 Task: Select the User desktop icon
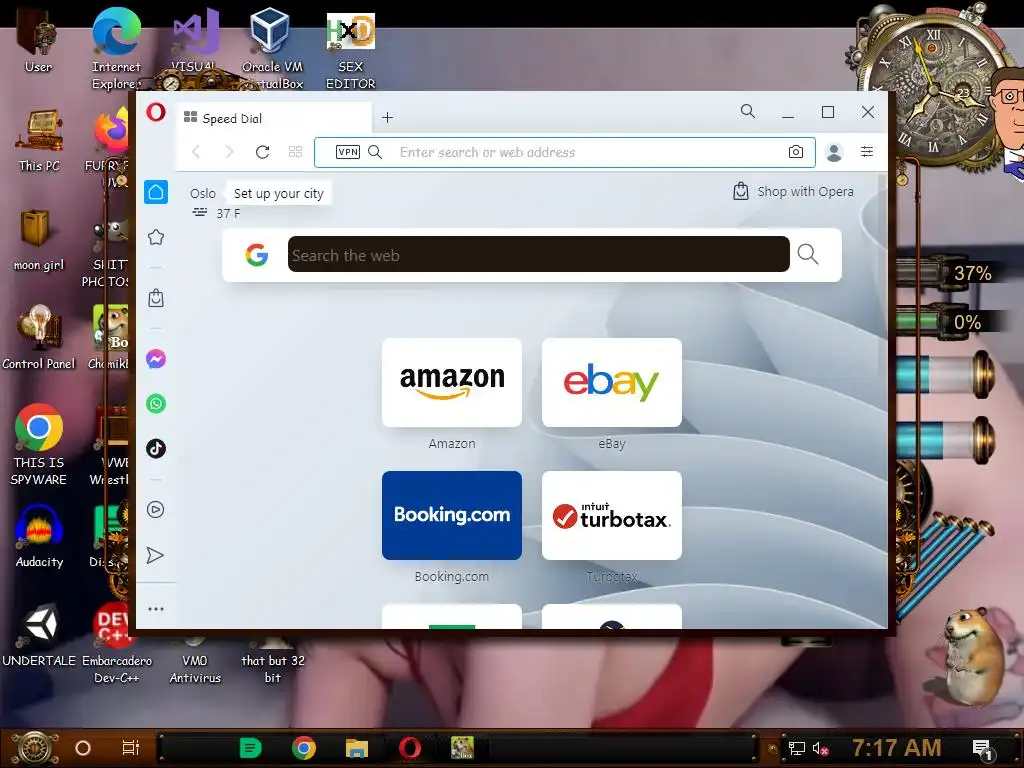tap(38, 40)
